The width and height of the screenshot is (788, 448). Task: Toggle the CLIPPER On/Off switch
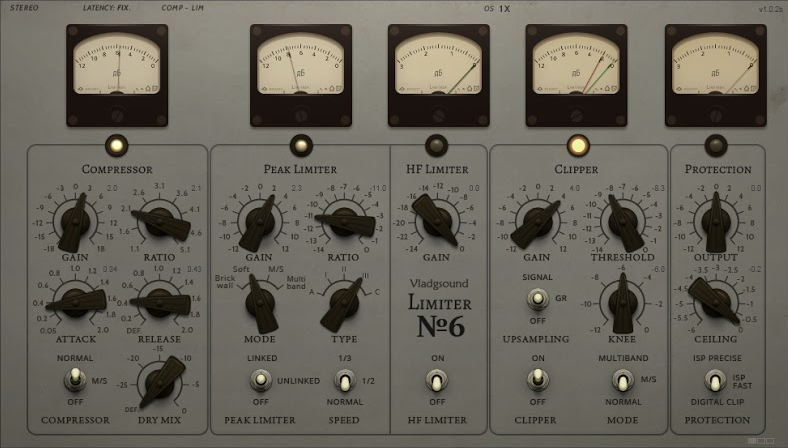tap(537, 380)
